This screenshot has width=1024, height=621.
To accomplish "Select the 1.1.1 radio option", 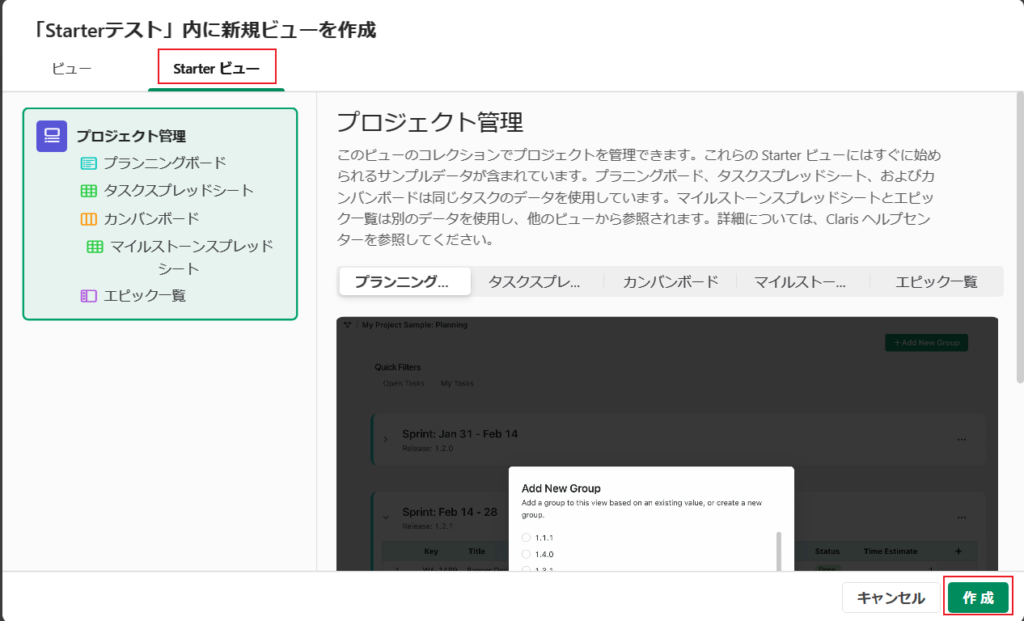I will (x=527, y=538).
